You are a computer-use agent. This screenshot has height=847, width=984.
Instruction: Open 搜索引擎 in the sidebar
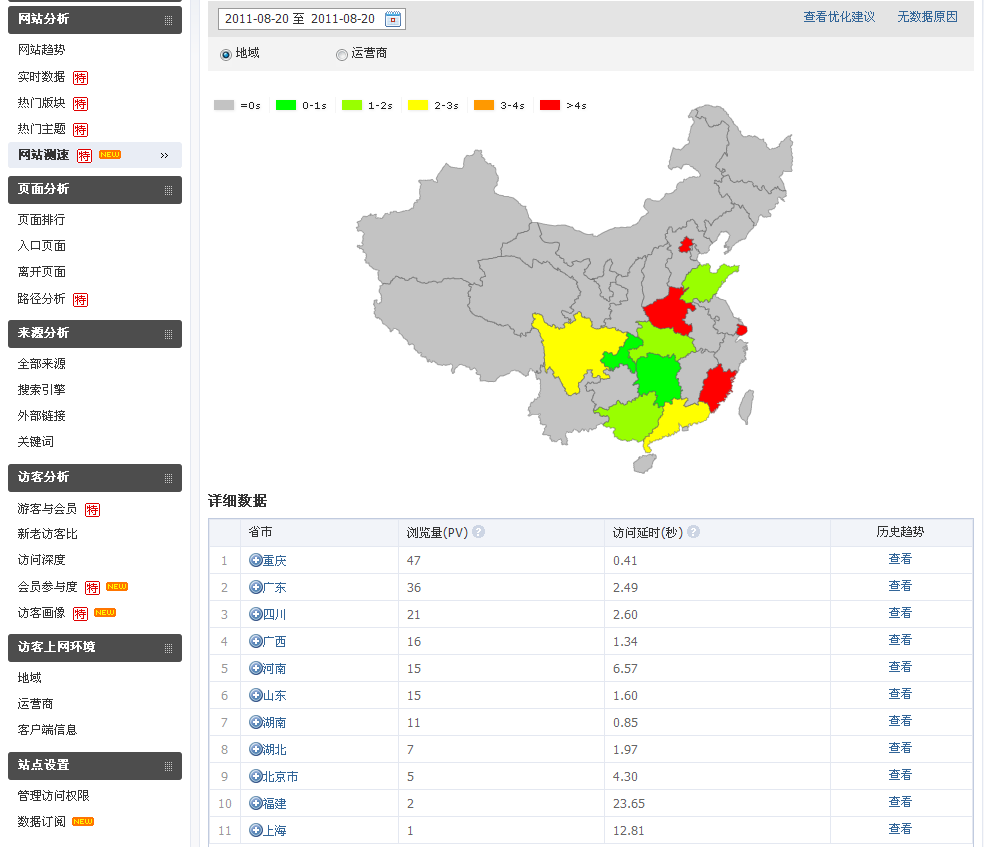point(41,390)
